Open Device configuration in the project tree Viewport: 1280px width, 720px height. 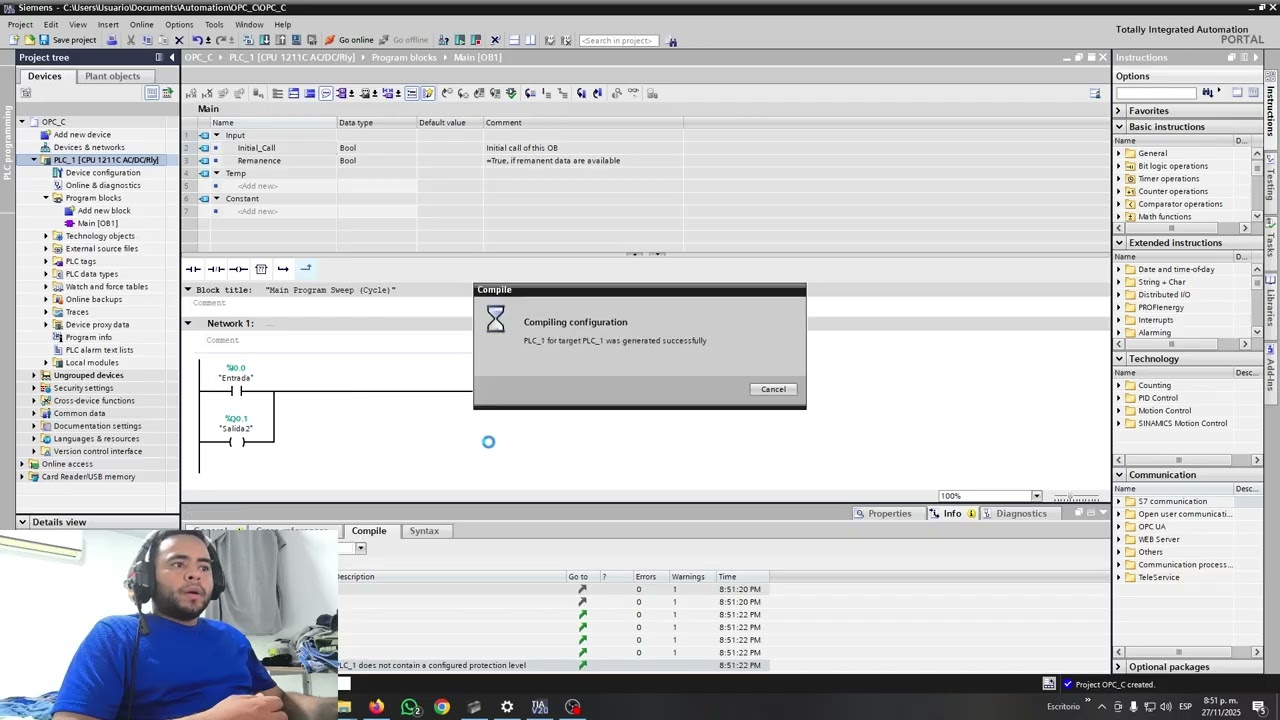pos(103,172)
